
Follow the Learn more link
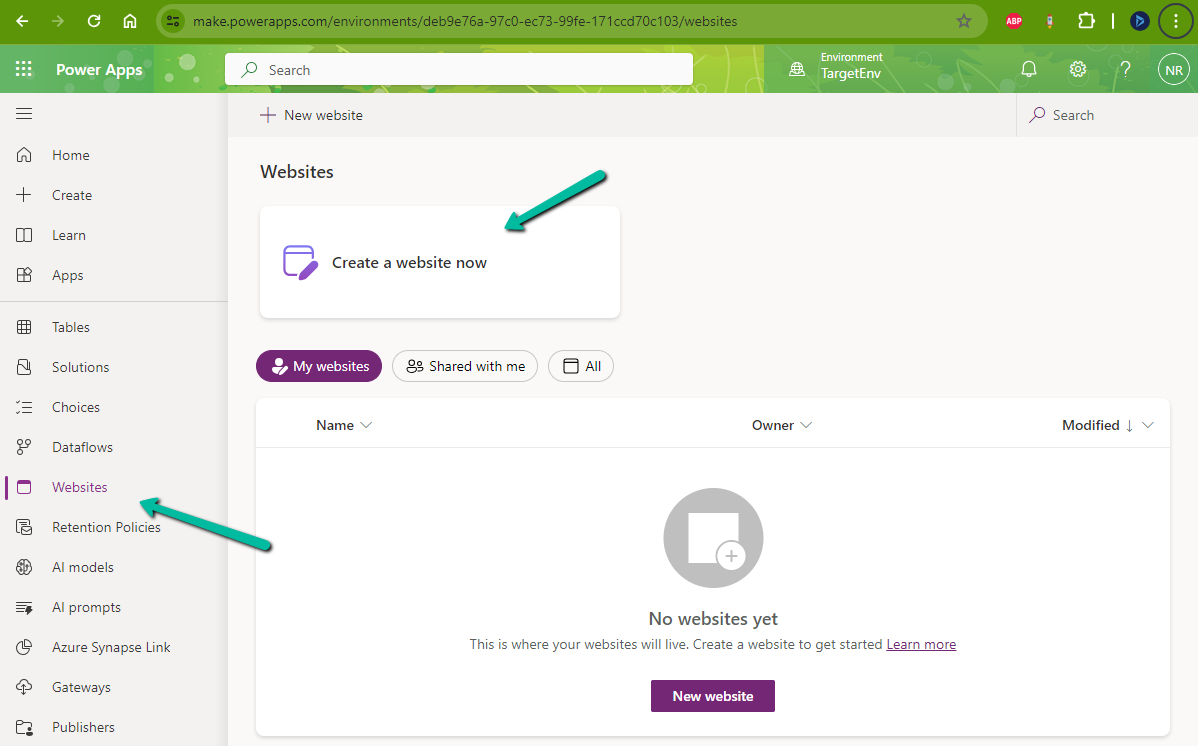click(921, 644)
